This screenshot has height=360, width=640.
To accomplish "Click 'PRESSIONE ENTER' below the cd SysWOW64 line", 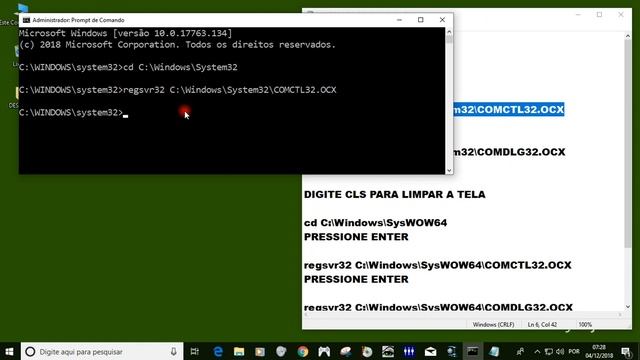I will point(356,237).
